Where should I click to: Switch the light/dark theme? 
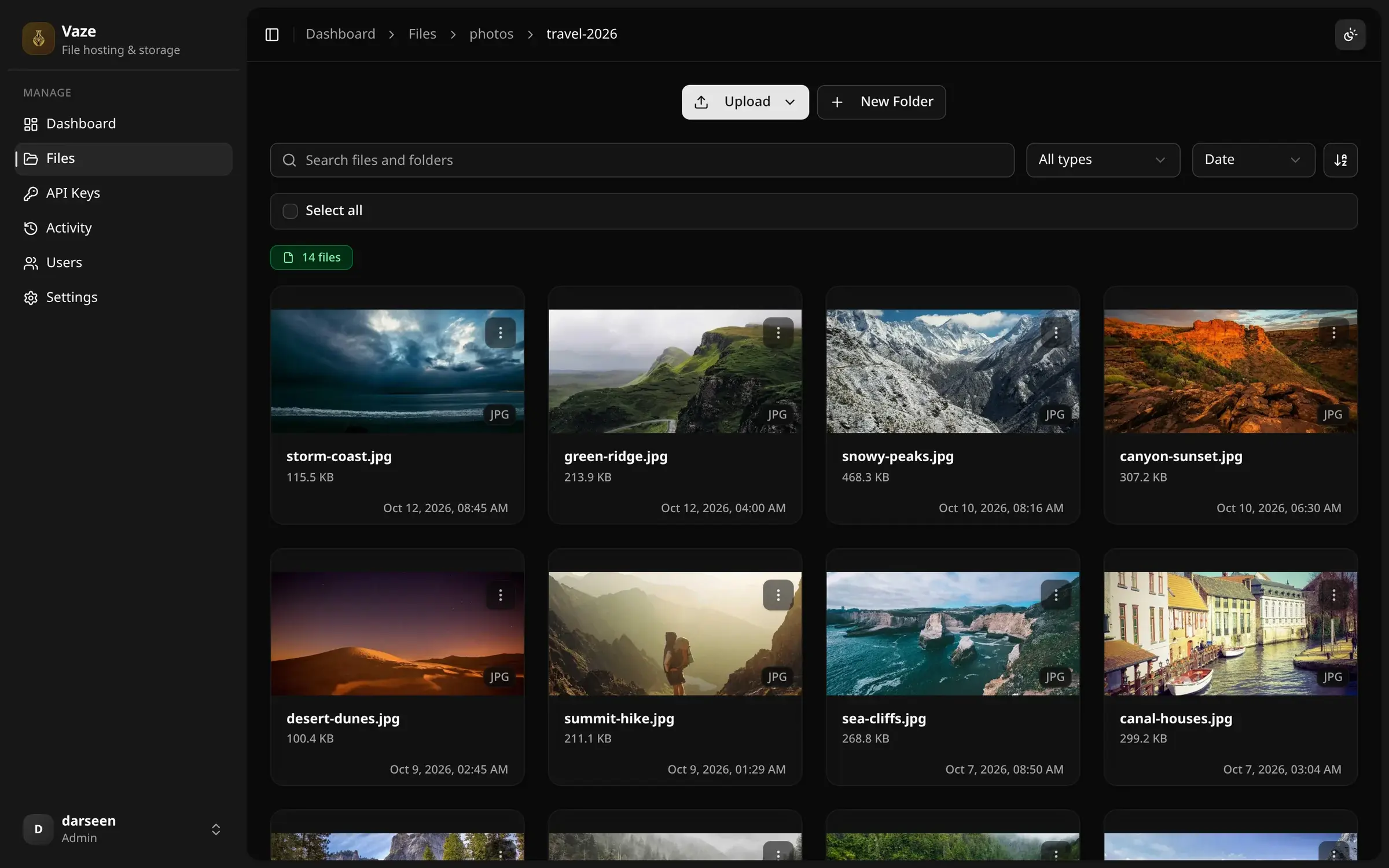[1350, 35]
